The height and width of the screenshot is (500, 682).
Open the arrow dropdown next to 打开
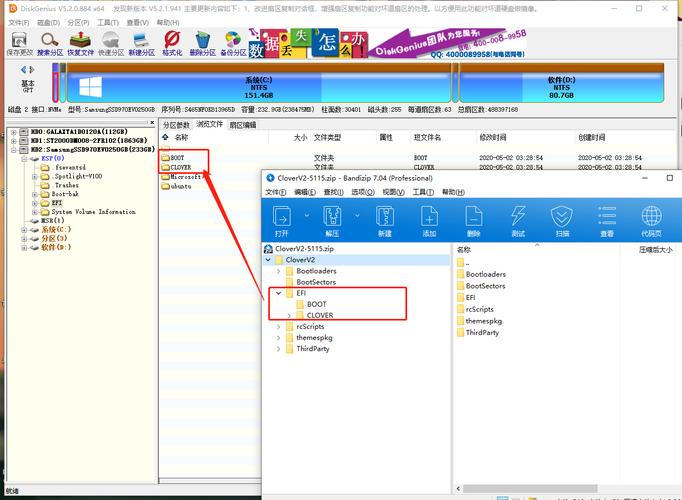coord(307,215)
